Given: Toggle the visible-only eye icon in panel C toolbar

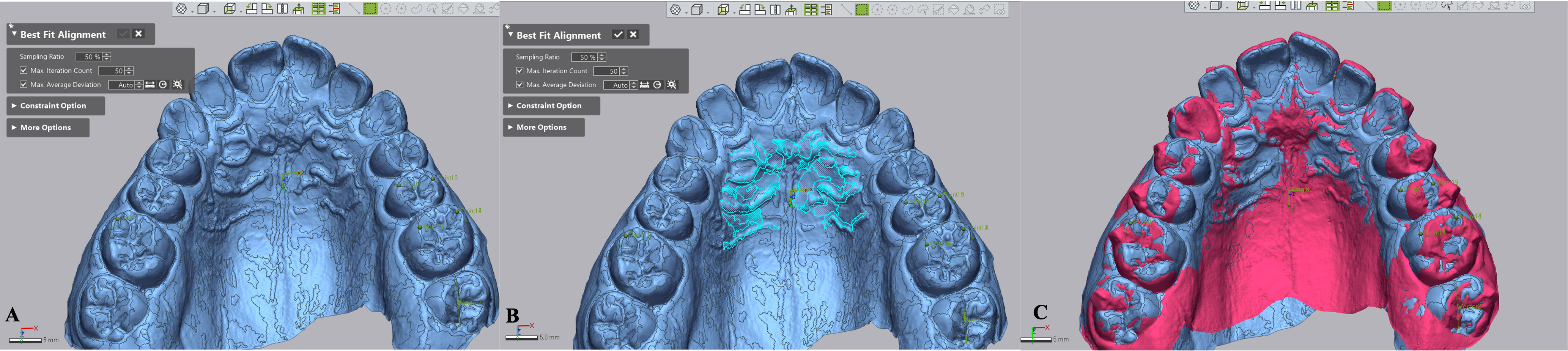Looking at the screenshot, I should tap(1525, 6).
